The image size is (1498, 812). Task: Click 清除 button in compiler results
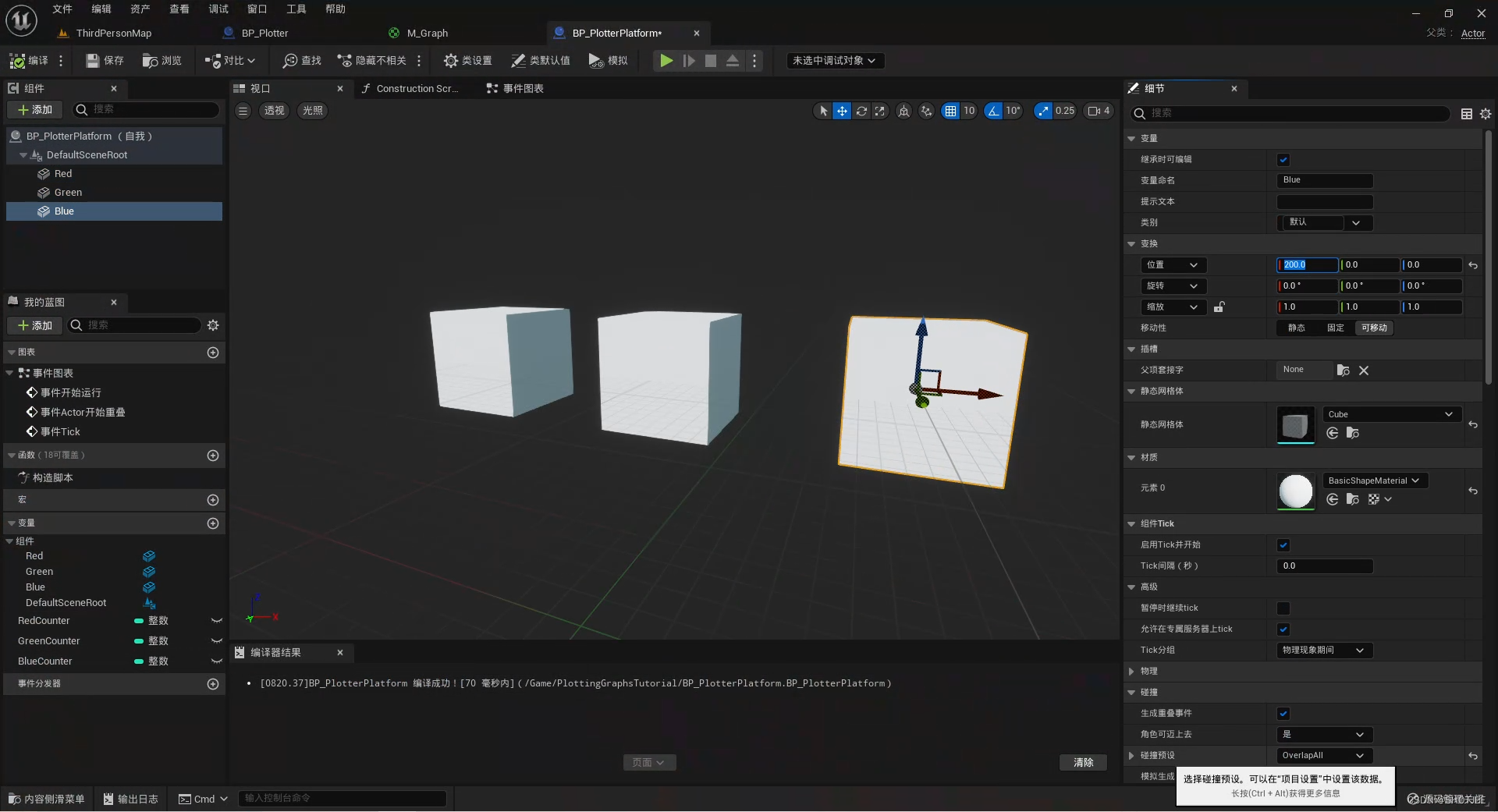1084,763
